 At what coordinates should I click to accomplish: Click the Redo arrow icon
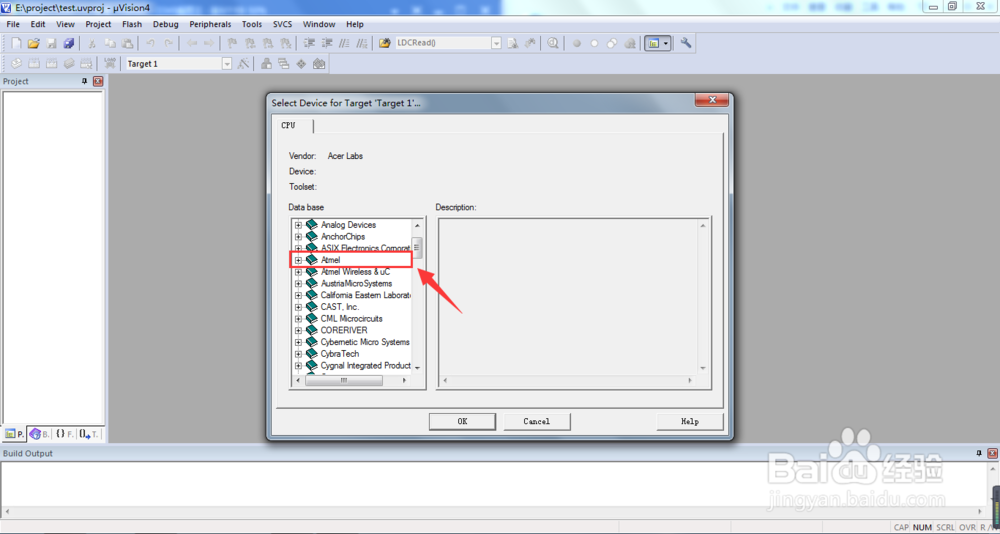(x=168, y=43)
